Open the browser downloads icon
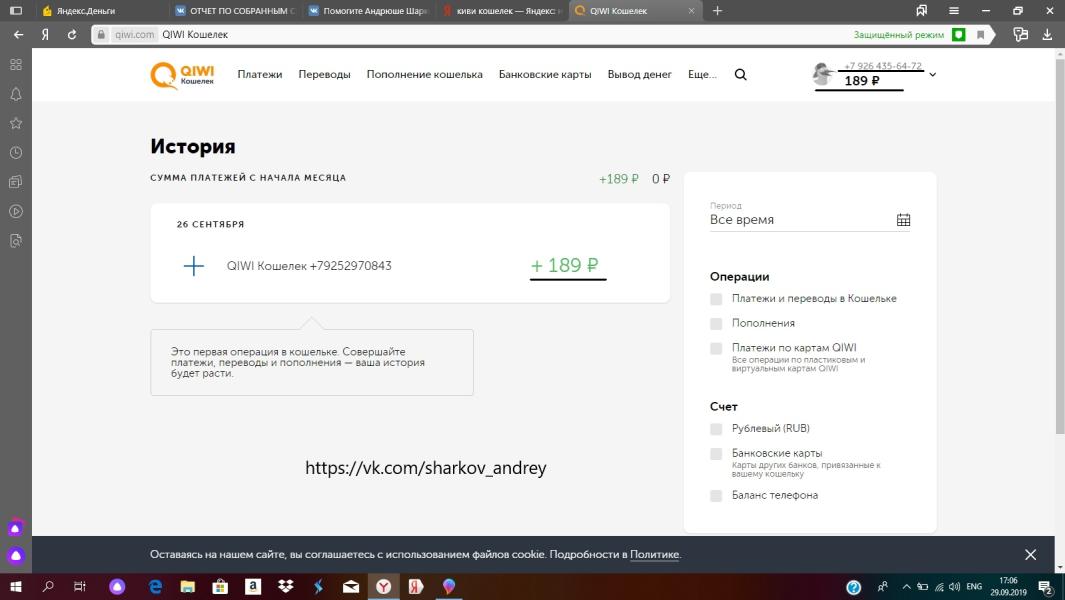 [x=1047, y=35]
